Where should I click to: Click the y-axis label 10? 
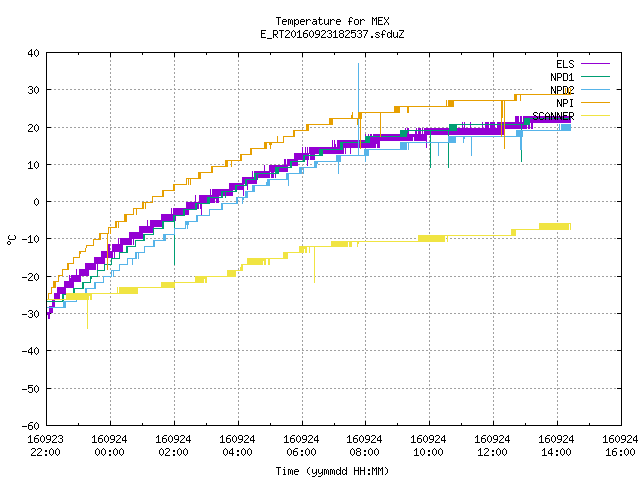pos(33,165)
